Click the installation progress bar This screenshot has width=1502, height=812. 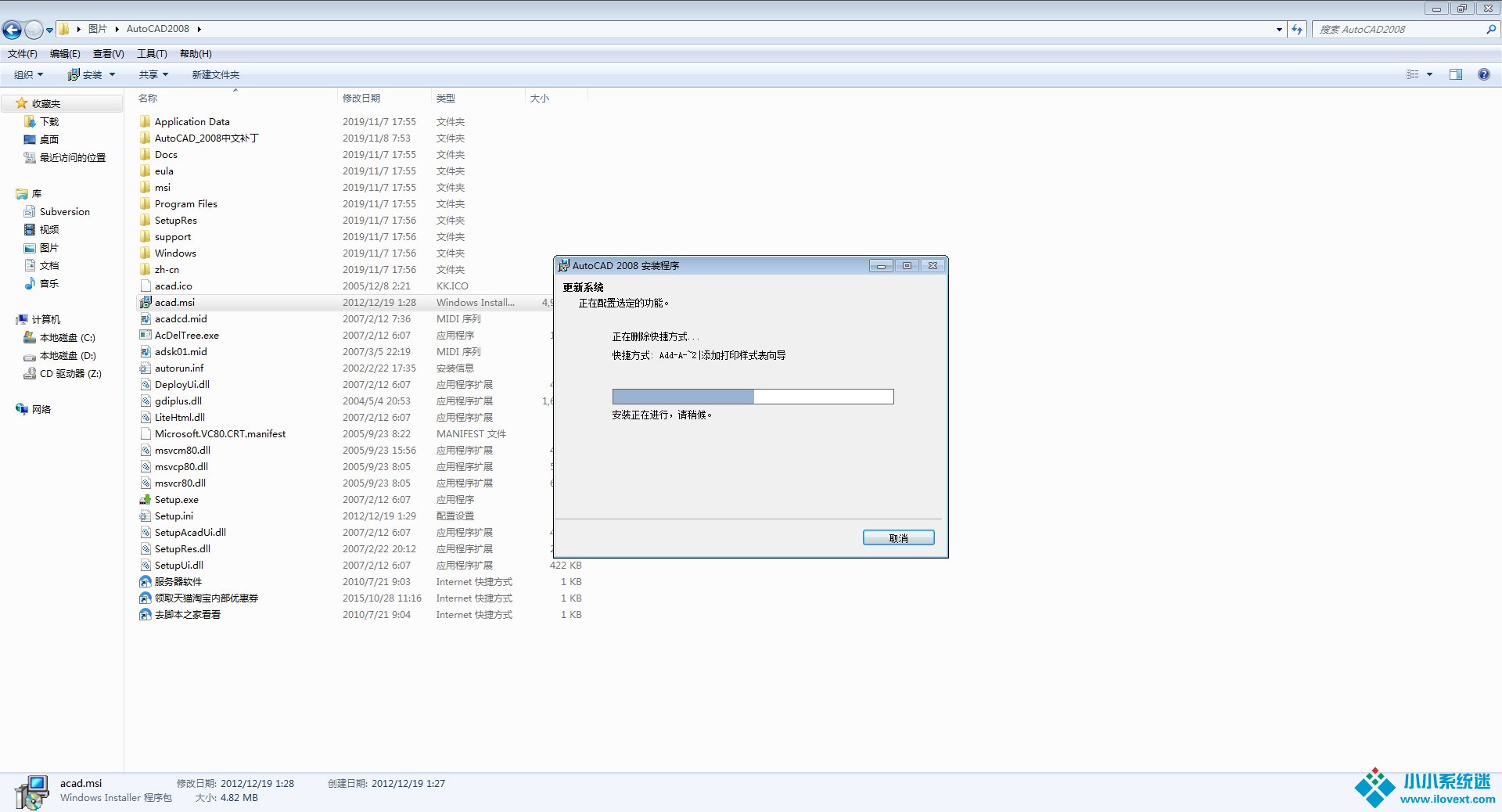752,397
